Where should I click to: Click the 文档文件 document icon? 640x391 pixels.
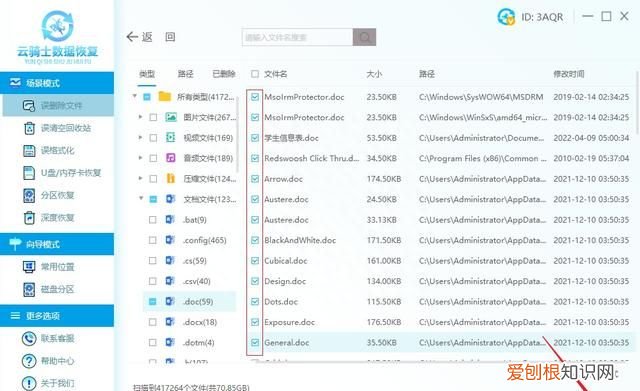click(170, 199)
